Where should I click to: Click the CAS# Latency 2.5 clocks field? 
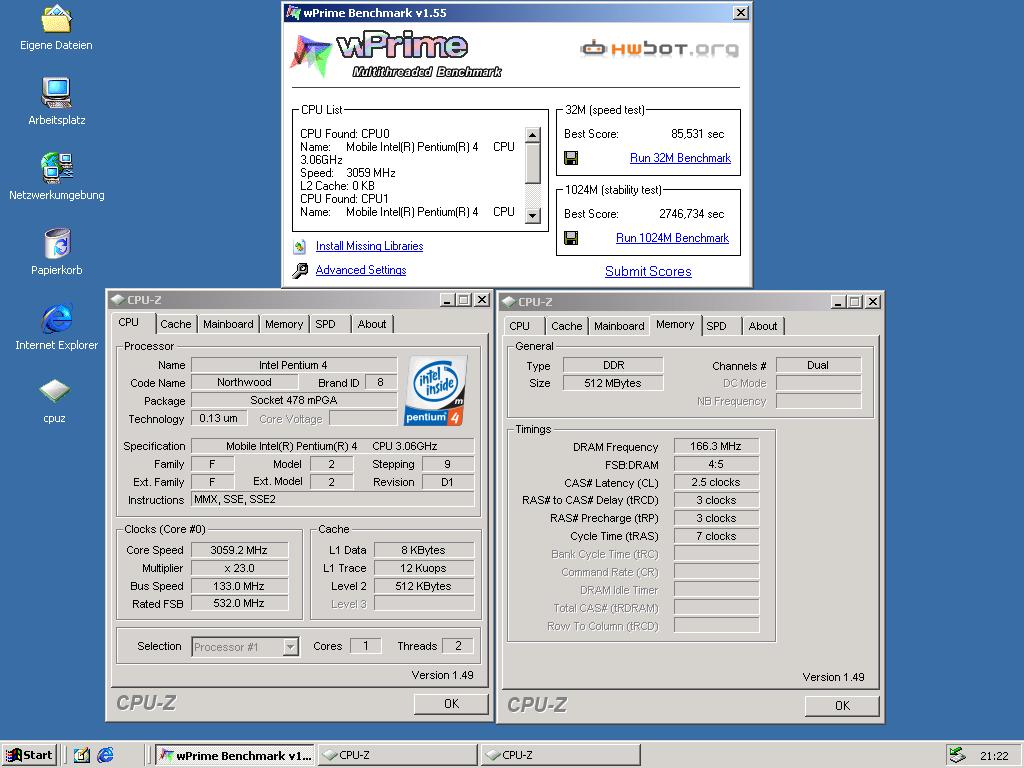point(716,483)
